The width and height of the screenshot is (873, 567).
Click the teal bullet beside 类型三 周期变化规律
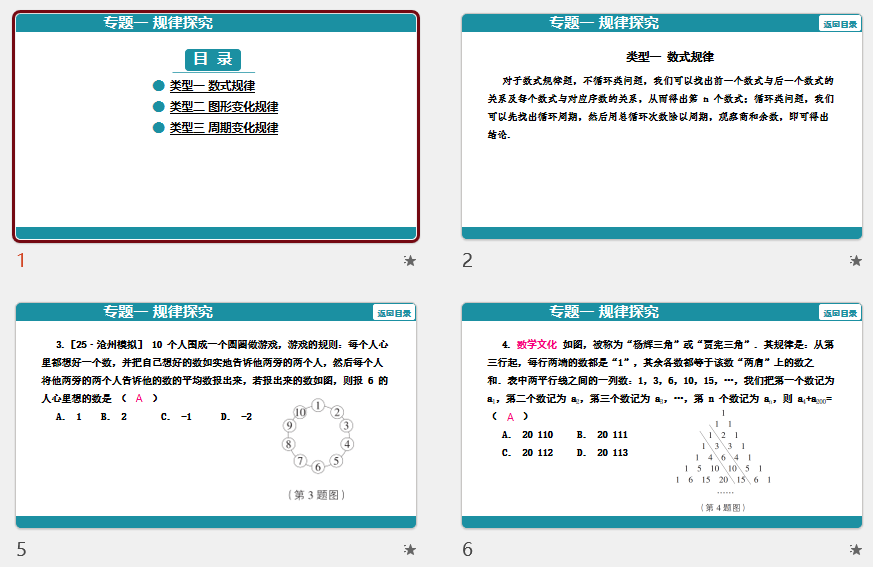pos(158,128)
